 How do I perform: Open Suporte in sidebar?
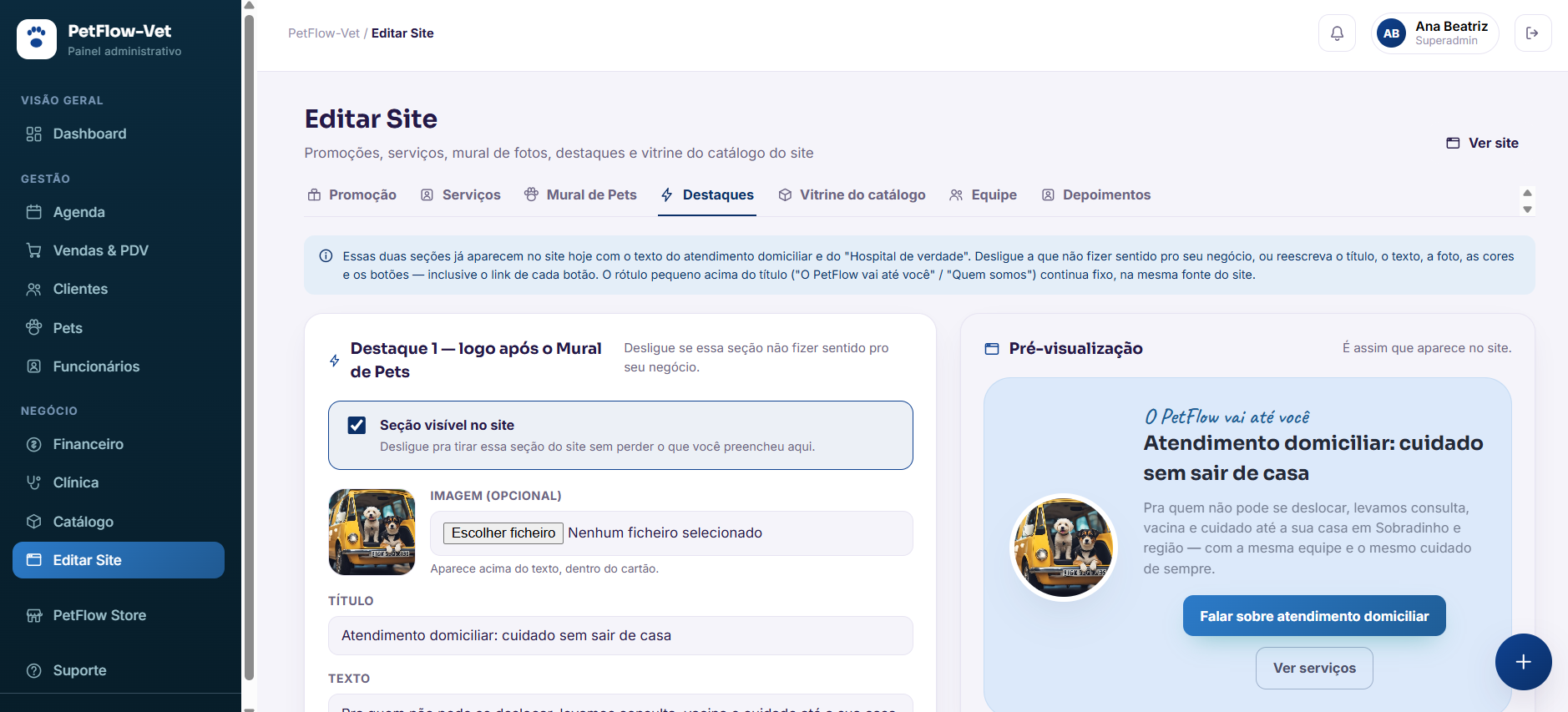click(119, 670)
